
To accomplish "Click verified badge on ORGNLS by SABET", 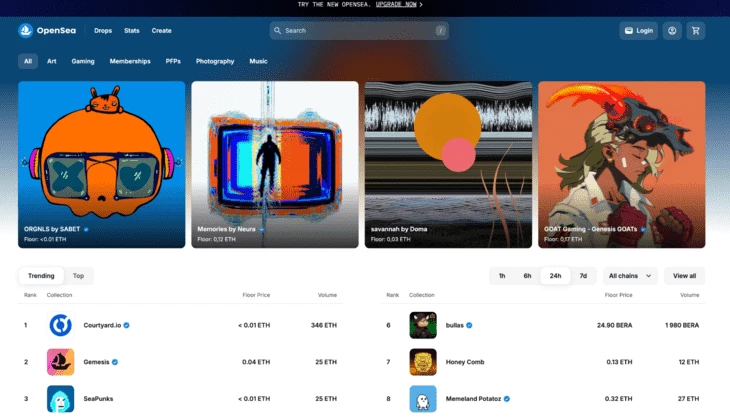I will (x=86, y=229).
